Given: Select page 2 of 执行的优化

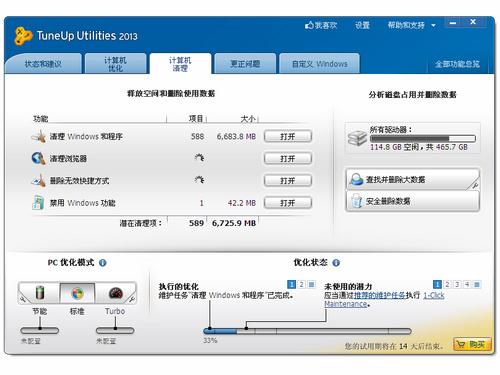Looking at the screenshot, I should click(301, 284).
